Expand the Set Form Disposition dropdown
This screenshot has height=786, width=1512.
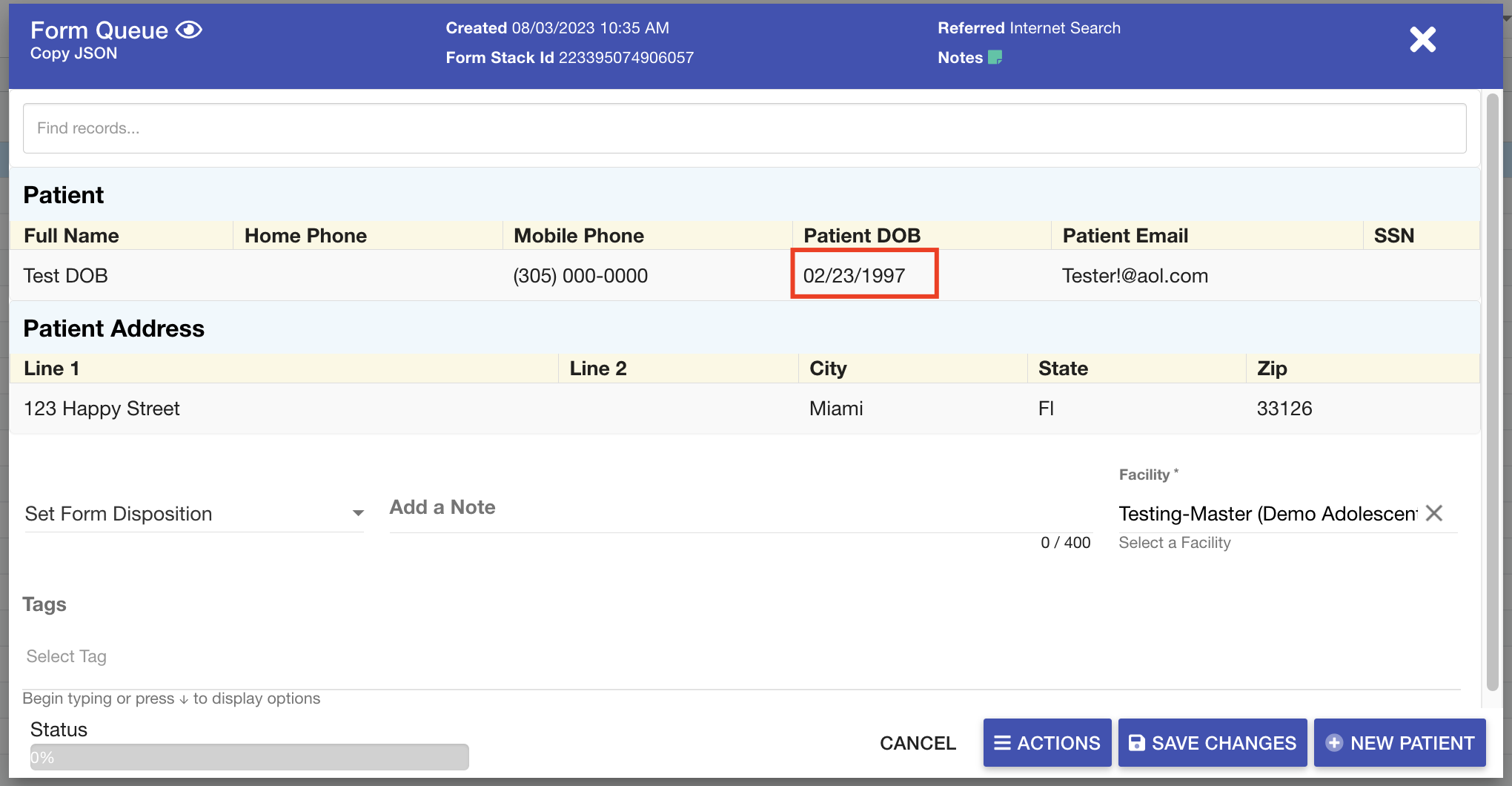pos(194,514)
